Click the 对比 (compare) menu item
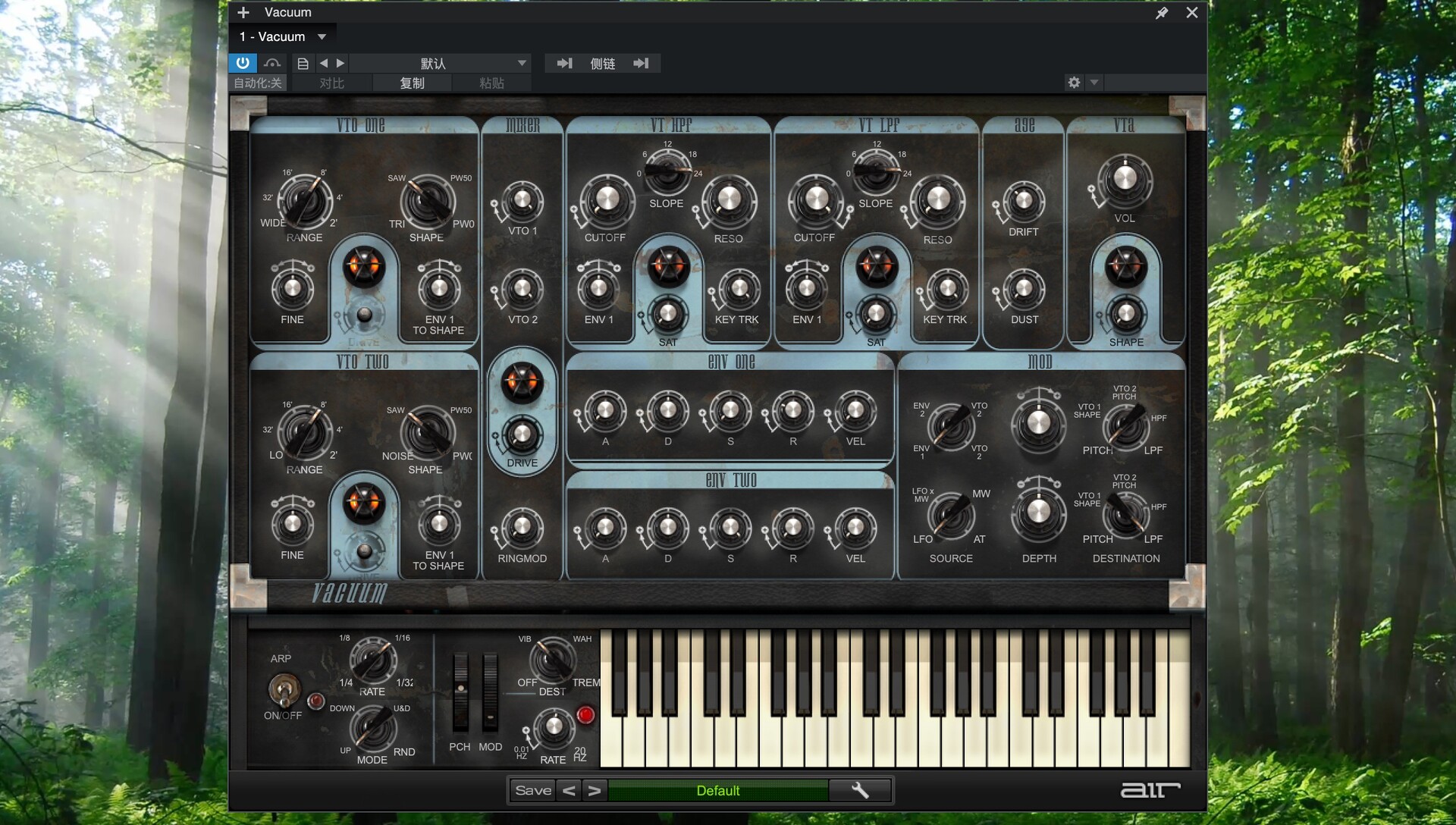 pos(331,83)
